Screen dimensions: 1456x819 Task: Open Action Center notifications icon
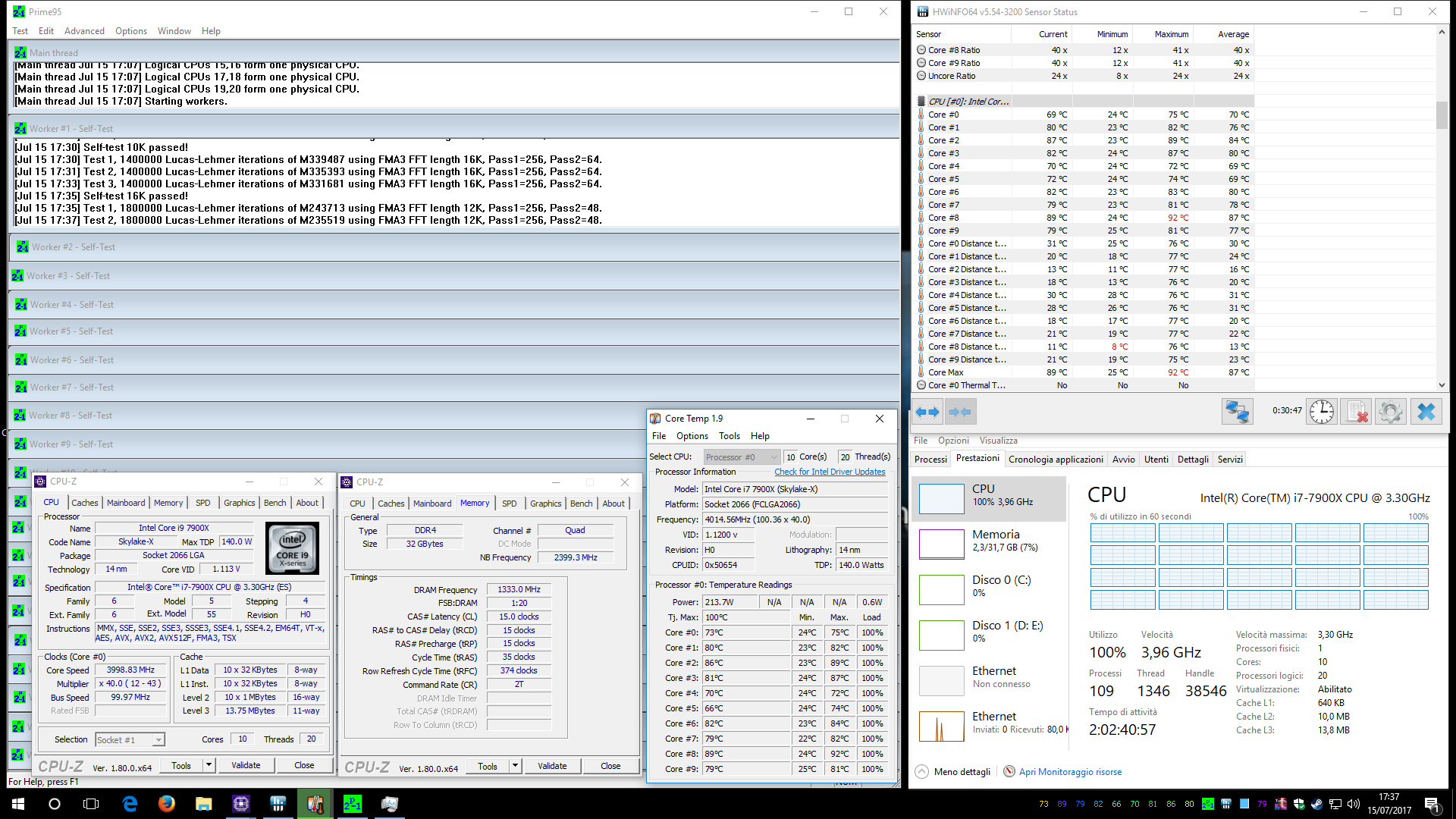1431,804
